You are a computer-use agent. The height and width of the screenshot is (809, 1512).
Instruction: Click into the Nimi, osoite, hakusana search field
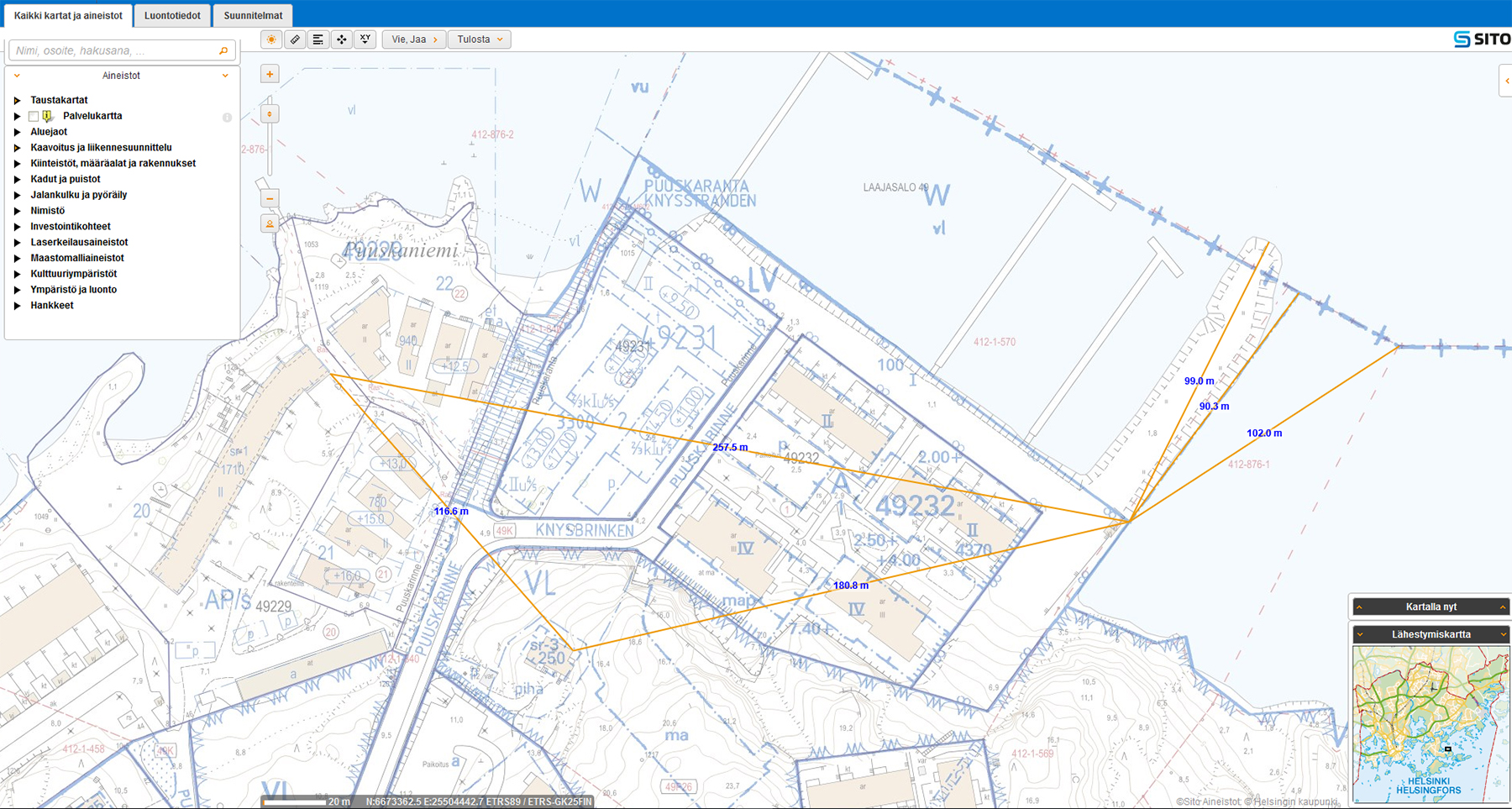113,51
